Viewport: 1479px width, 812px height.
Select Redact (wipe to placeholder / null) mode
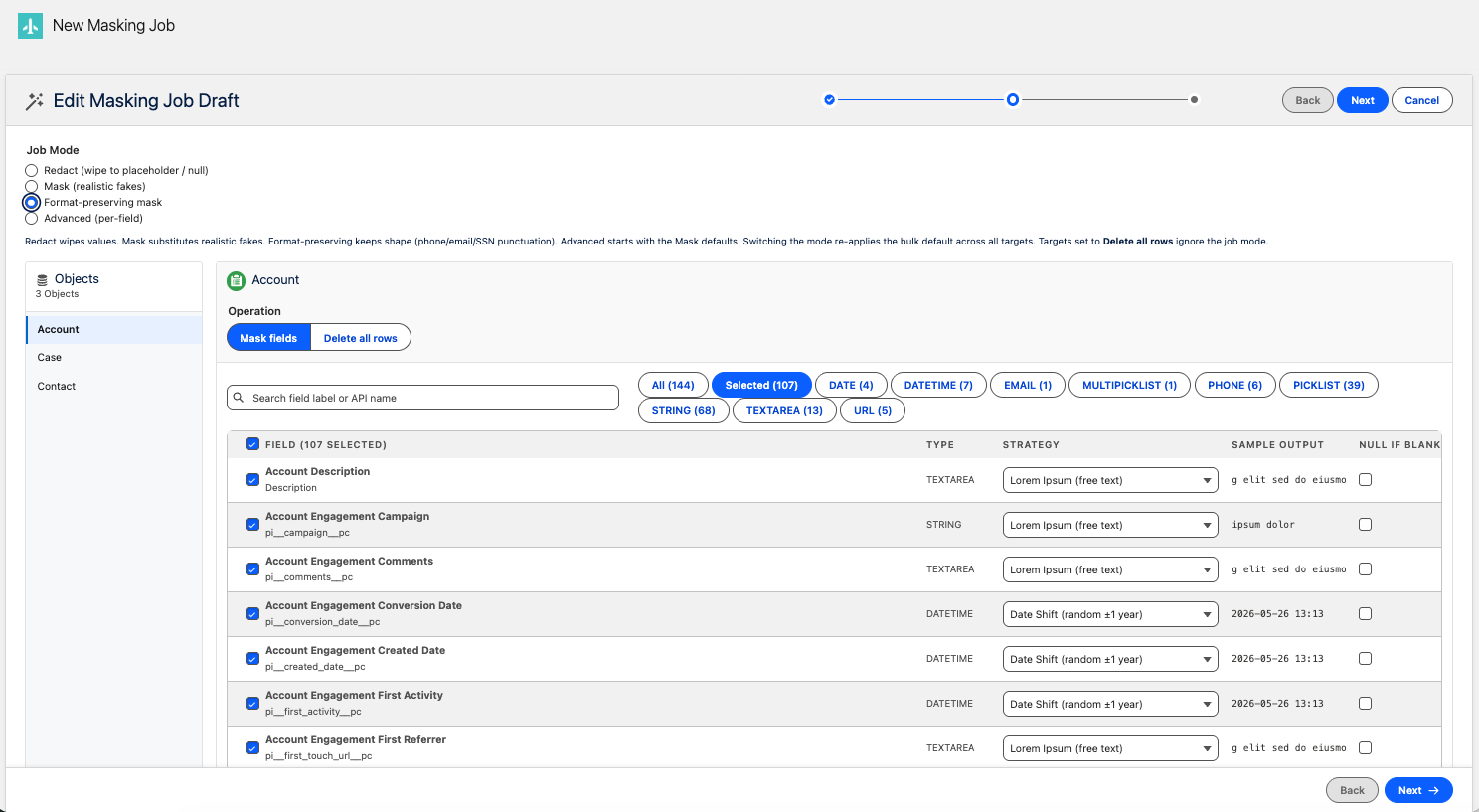click(32, 171)
